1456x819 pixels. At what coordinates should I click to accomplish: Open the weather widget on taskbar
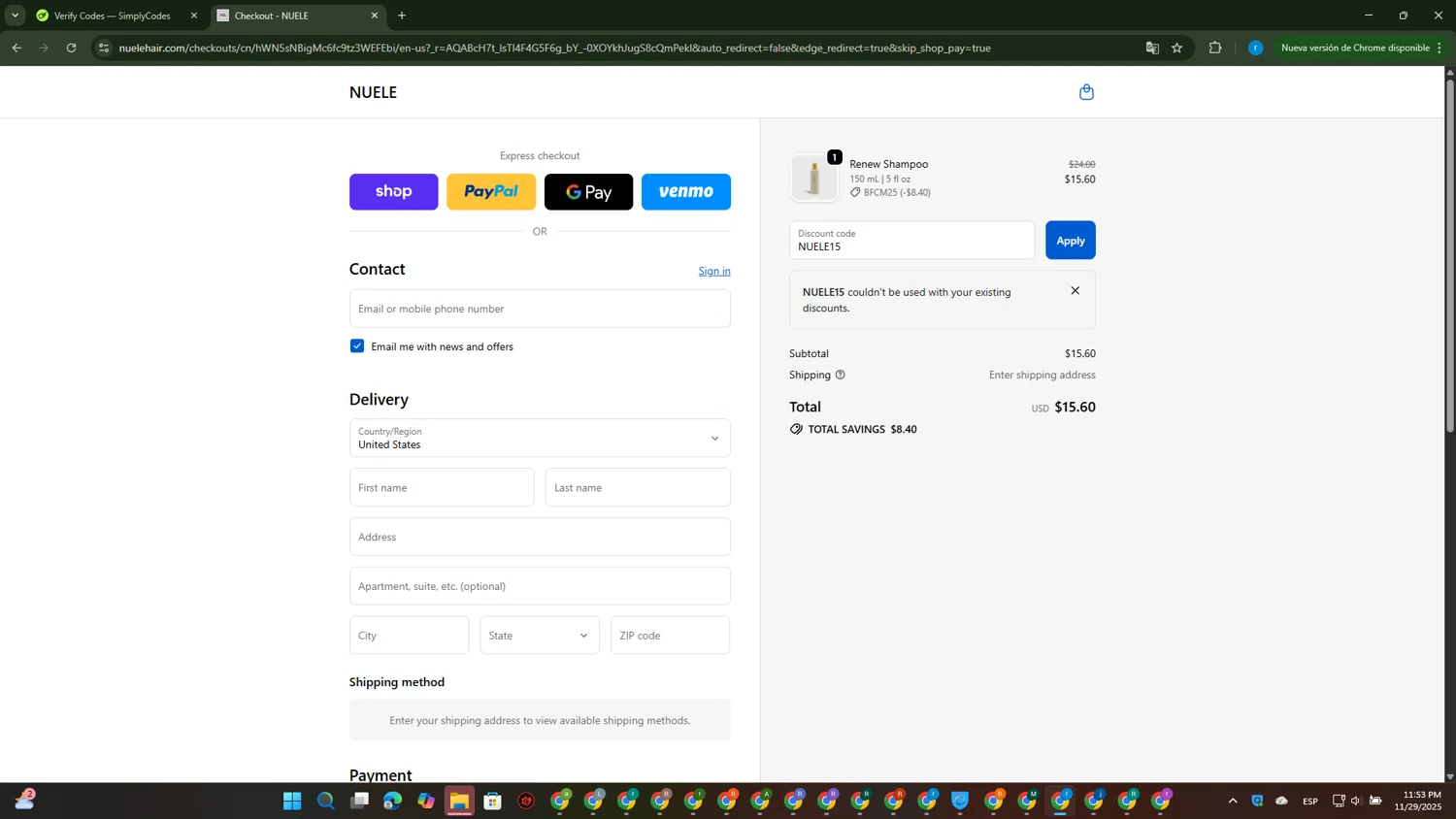(25, 800)
